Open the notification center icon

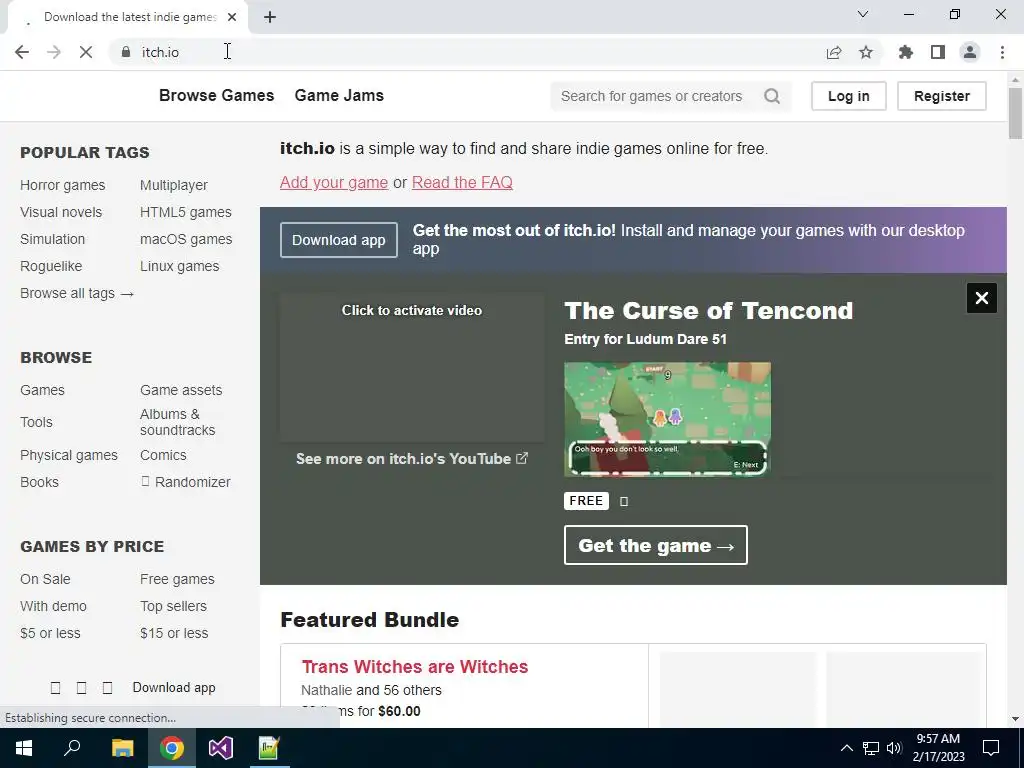991,748
